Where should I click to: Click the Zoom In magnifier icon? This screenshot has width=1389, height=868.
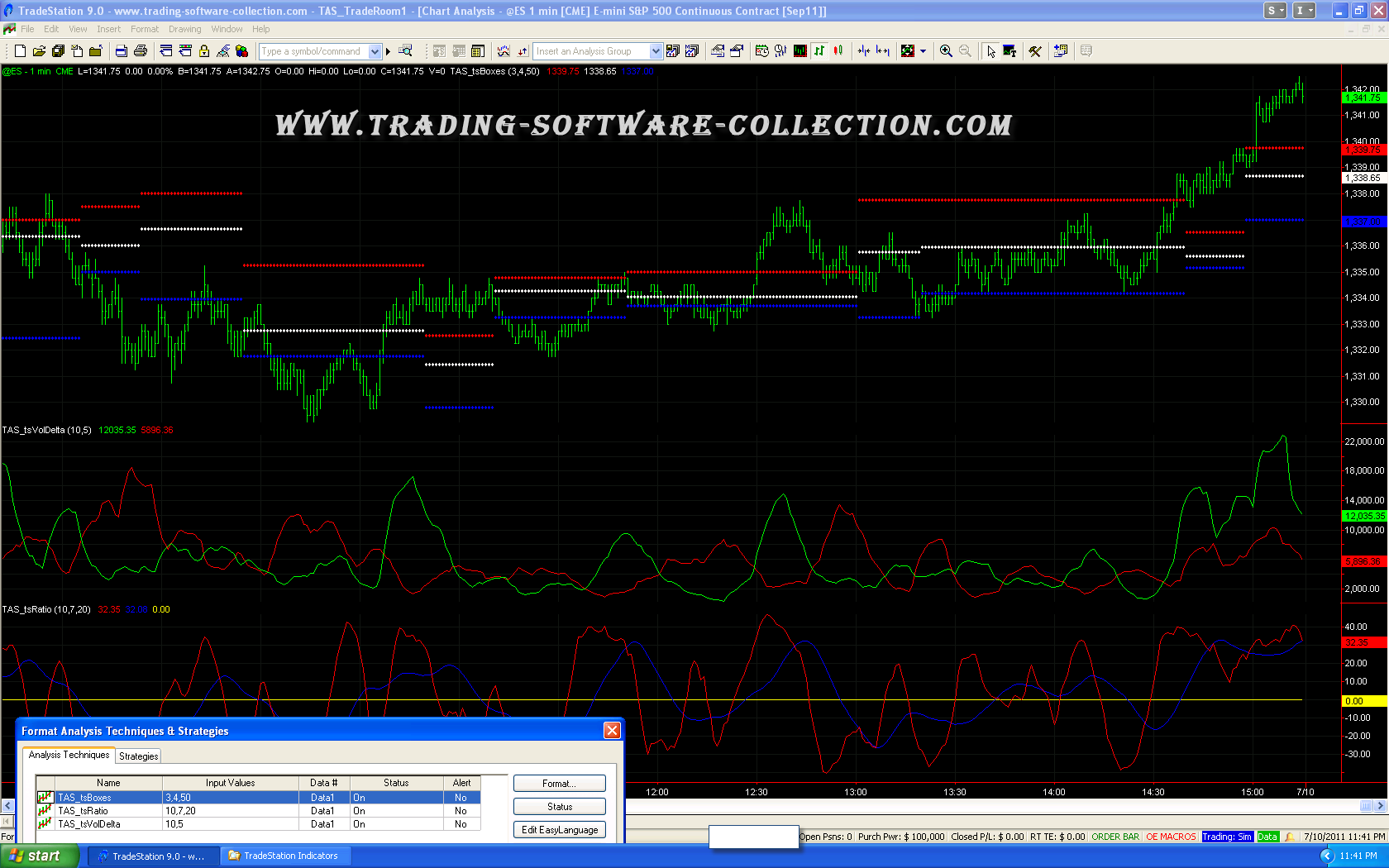coord(946,51)
